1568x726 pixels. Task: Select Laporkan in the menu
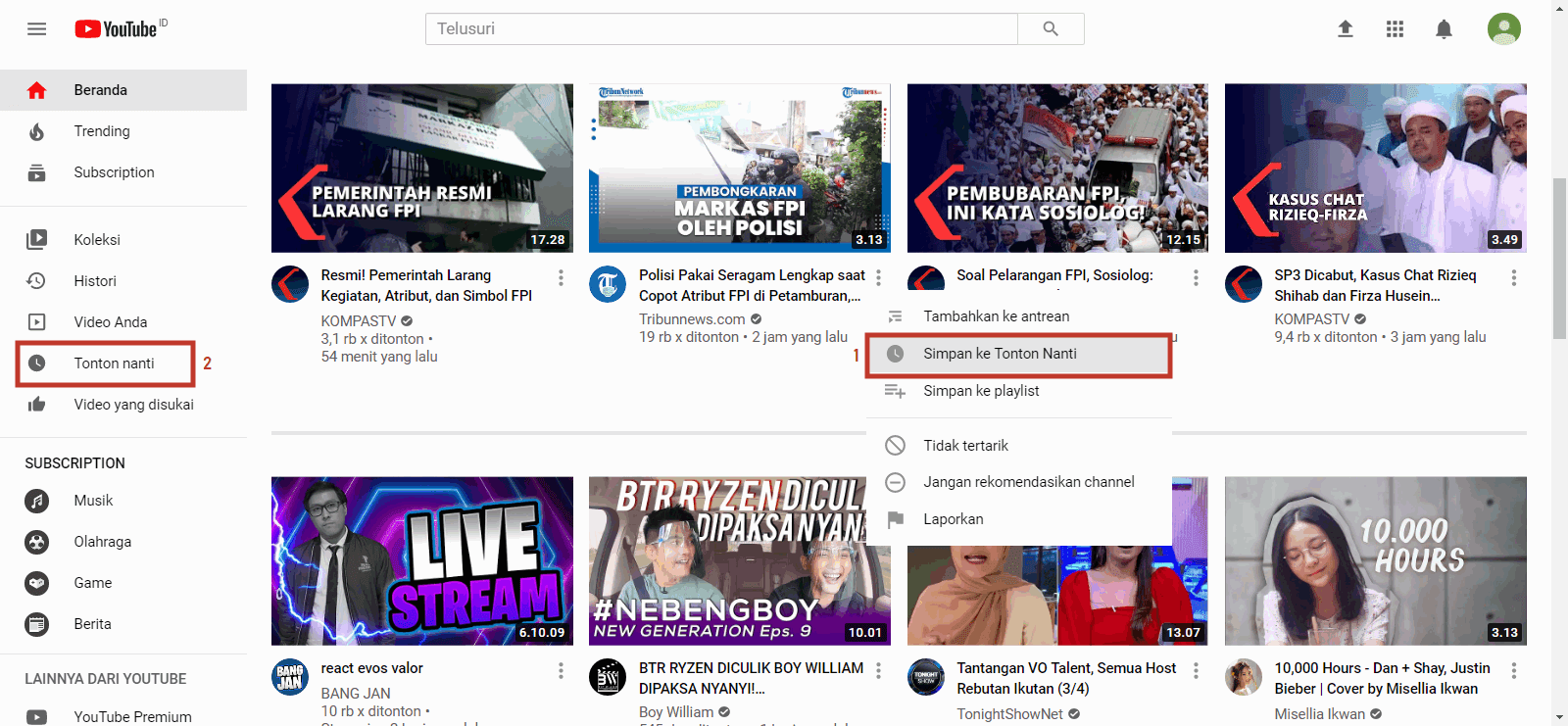click(x=1019, y=519)
